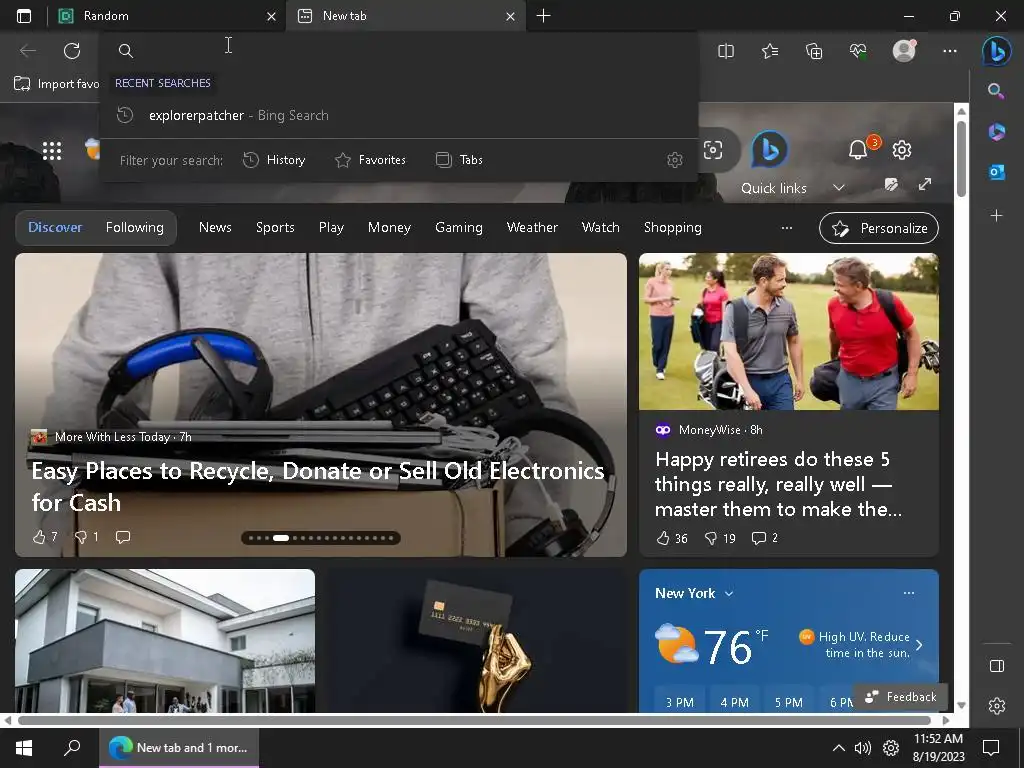Click the sidebar Search icon

pos(996,91)
